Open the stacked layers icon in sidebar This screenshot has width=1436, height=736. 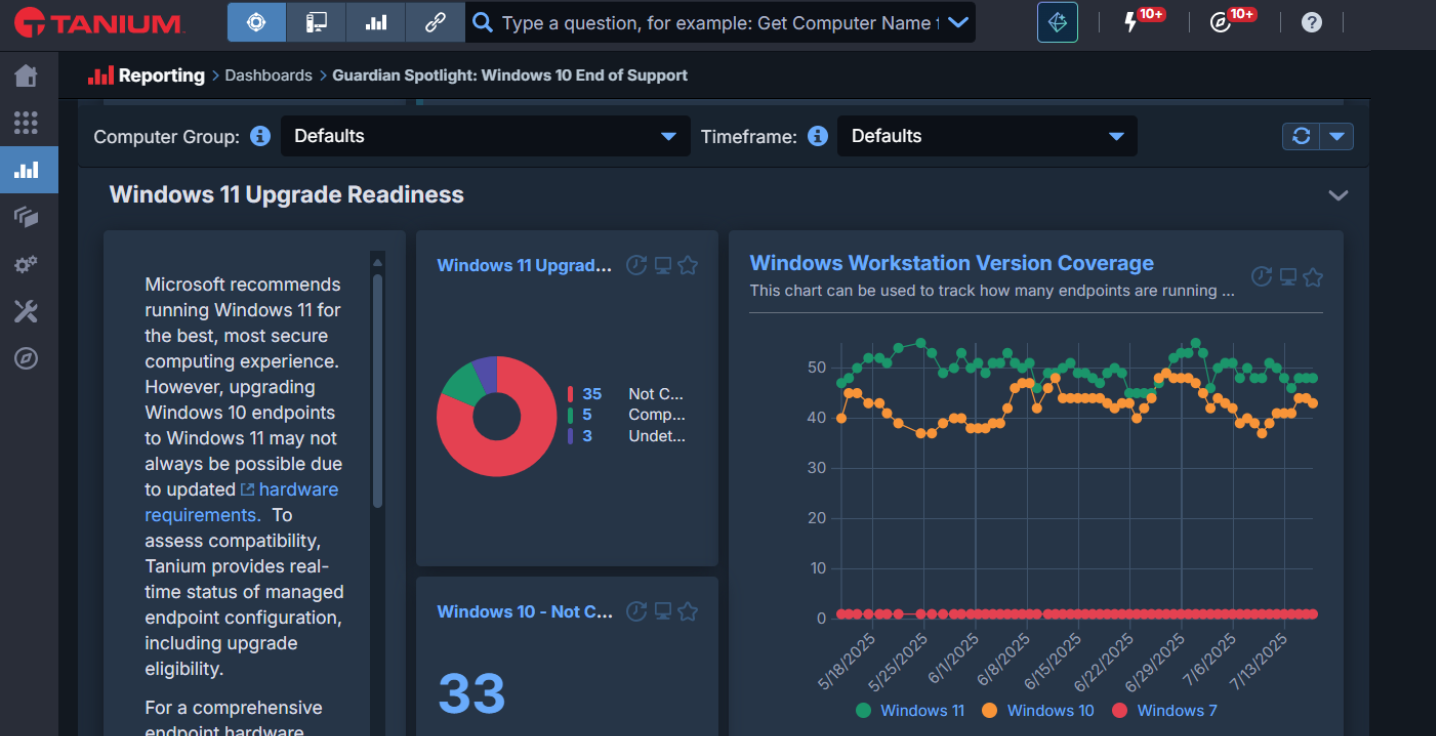26,217
